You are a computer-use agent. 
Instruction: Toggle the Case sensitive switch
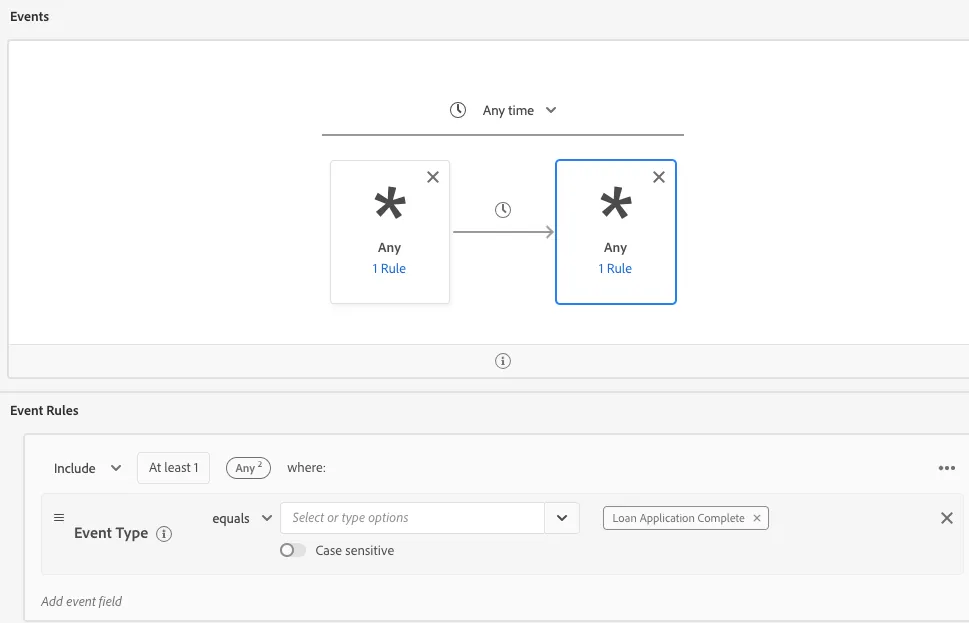pos(293,550)
